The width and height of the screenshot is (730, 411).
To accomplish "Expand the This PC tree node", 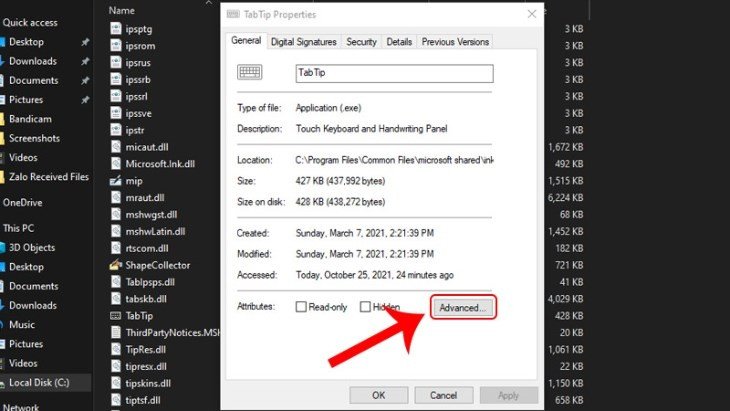I will point(20,227).
